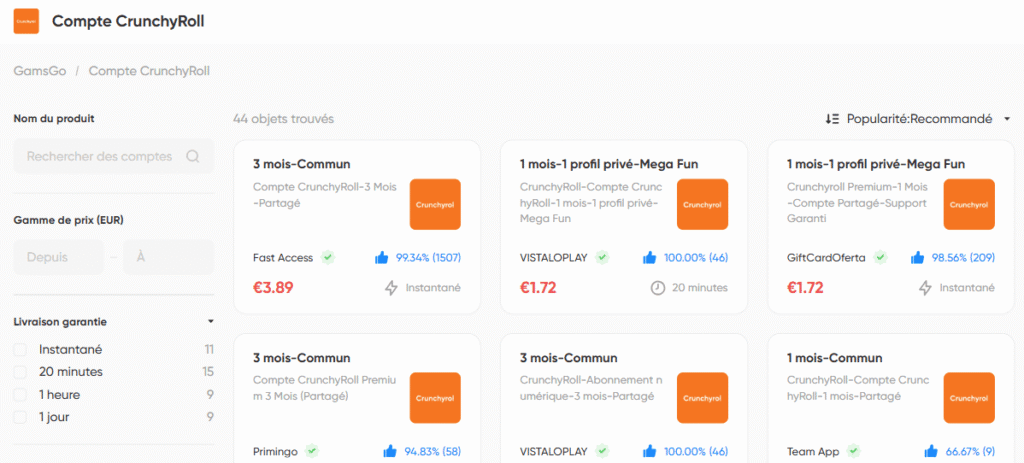Click the Rechercher des comptes search field

pos(114,157)
